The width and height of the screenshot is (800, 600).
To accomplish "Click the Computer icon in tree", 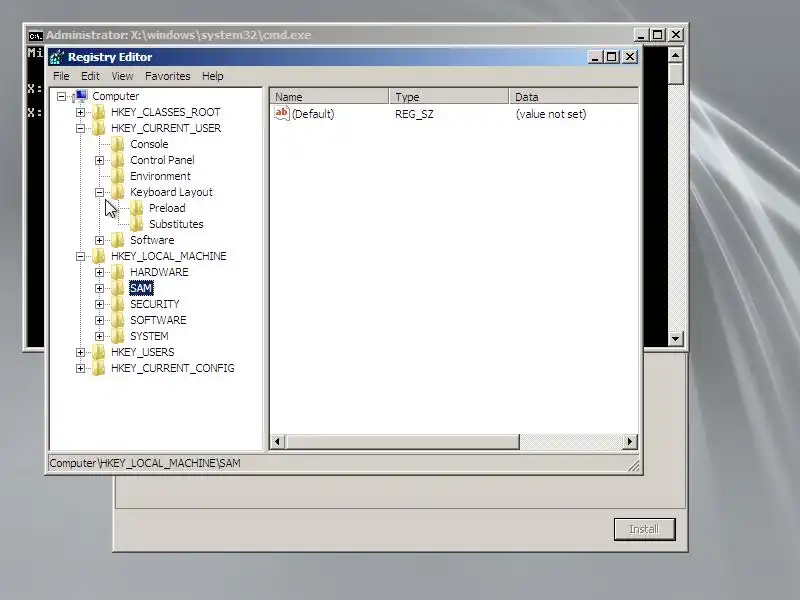I will [80, 96].
